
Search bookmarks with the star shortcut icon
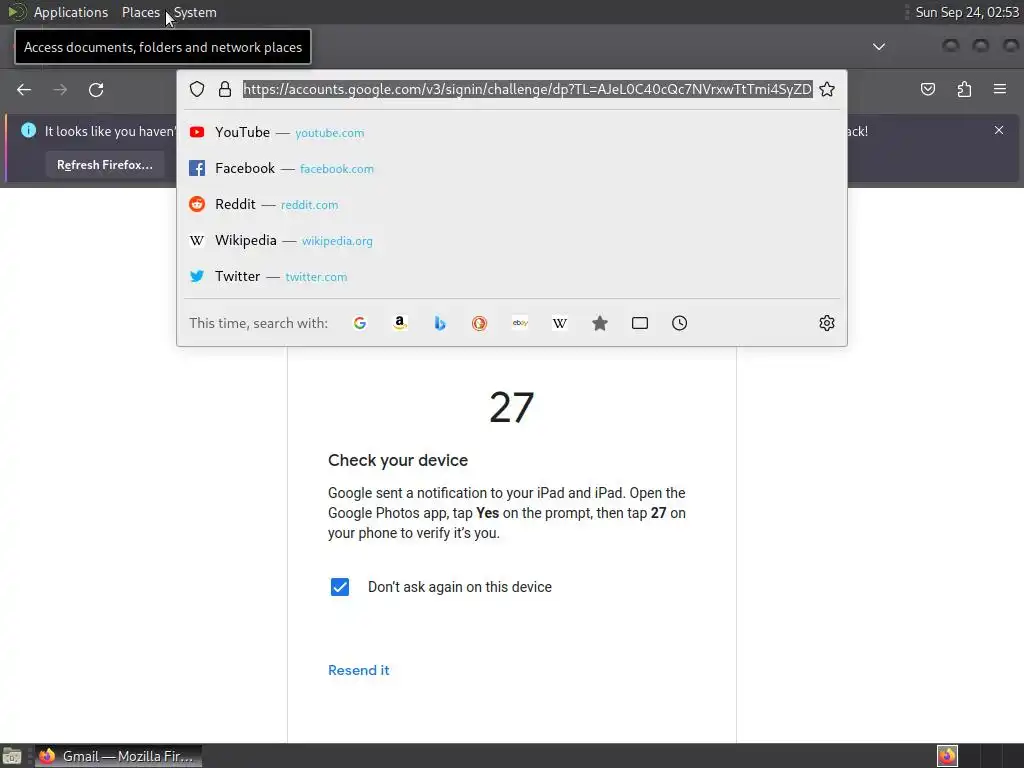click(600, 323)
